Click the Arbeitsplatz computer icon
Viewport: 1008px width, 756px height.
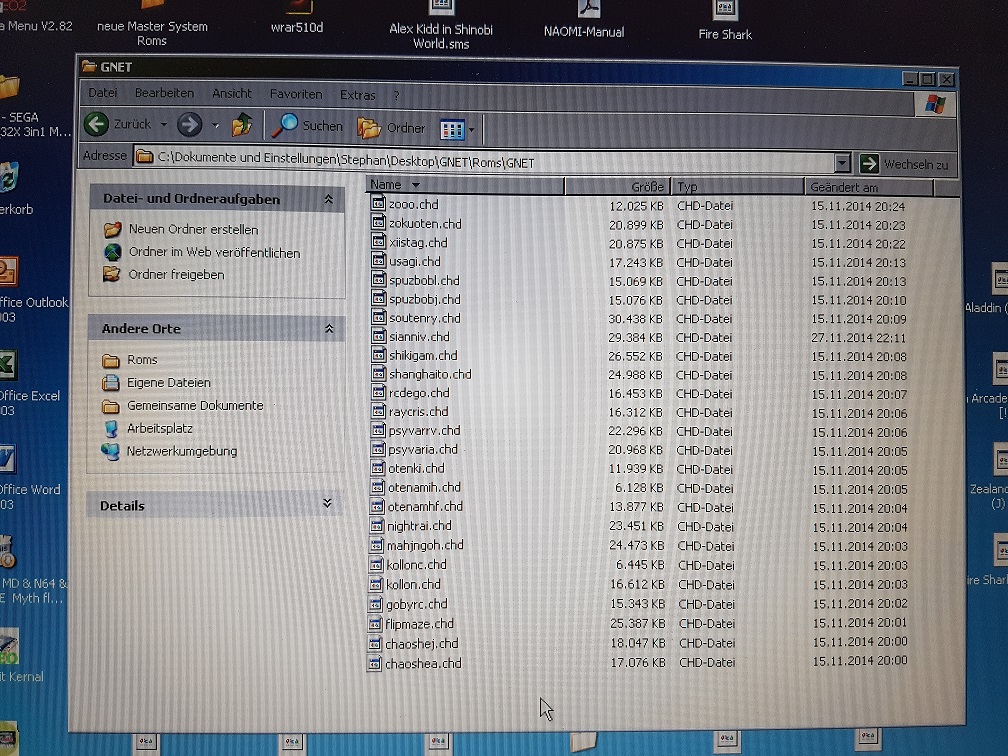click(111, 428)
